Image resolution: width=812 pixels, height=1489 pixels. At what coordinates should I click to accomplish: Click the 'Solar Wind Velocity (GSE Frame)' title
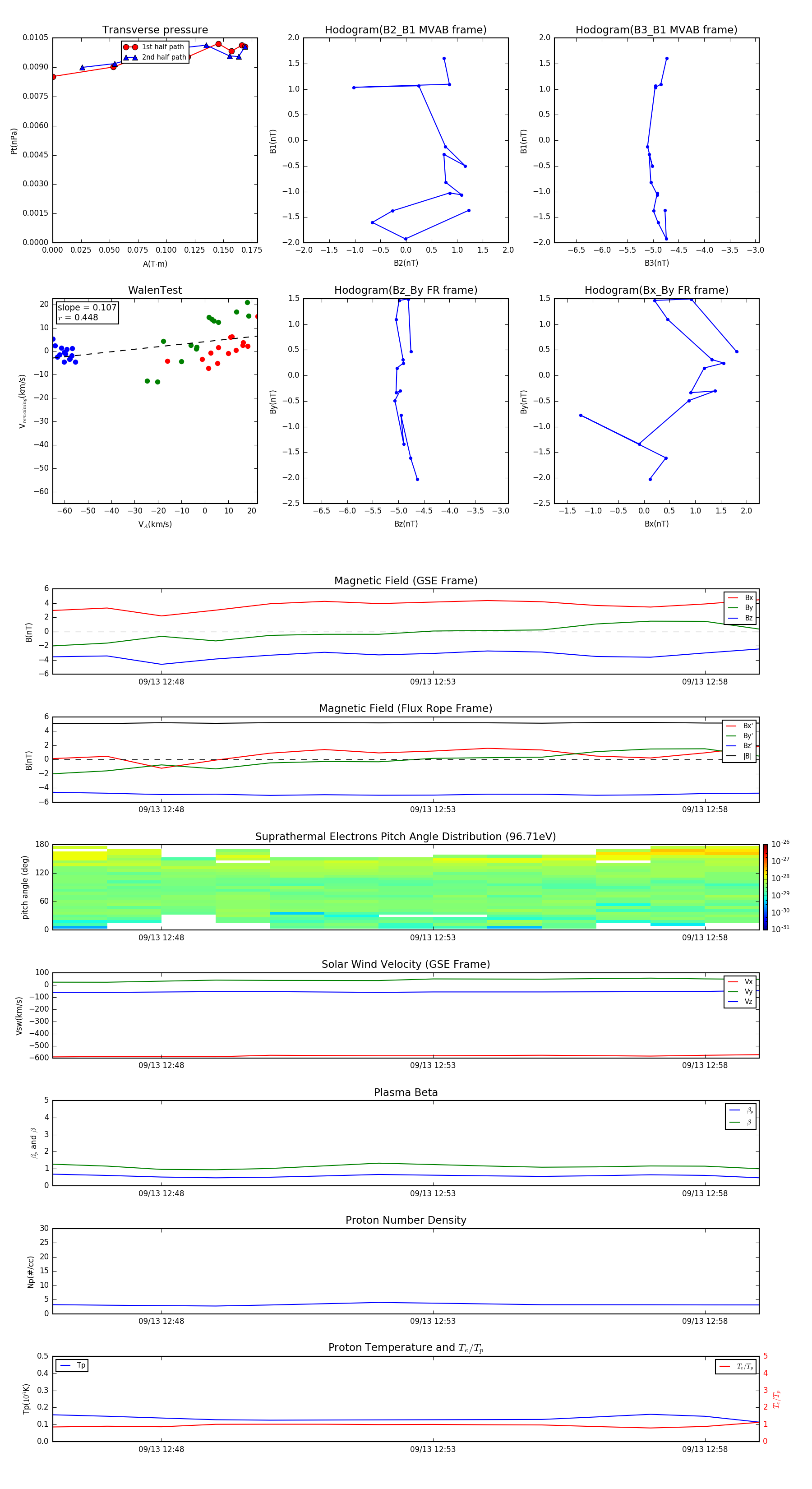click(x=405, y=964)
